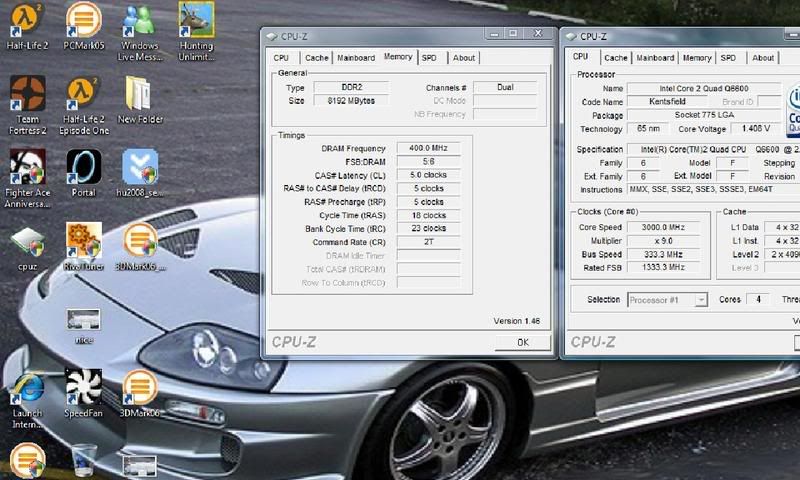Open the New Folder on desktop
The image size is (800, 480).
pos(140,99)
